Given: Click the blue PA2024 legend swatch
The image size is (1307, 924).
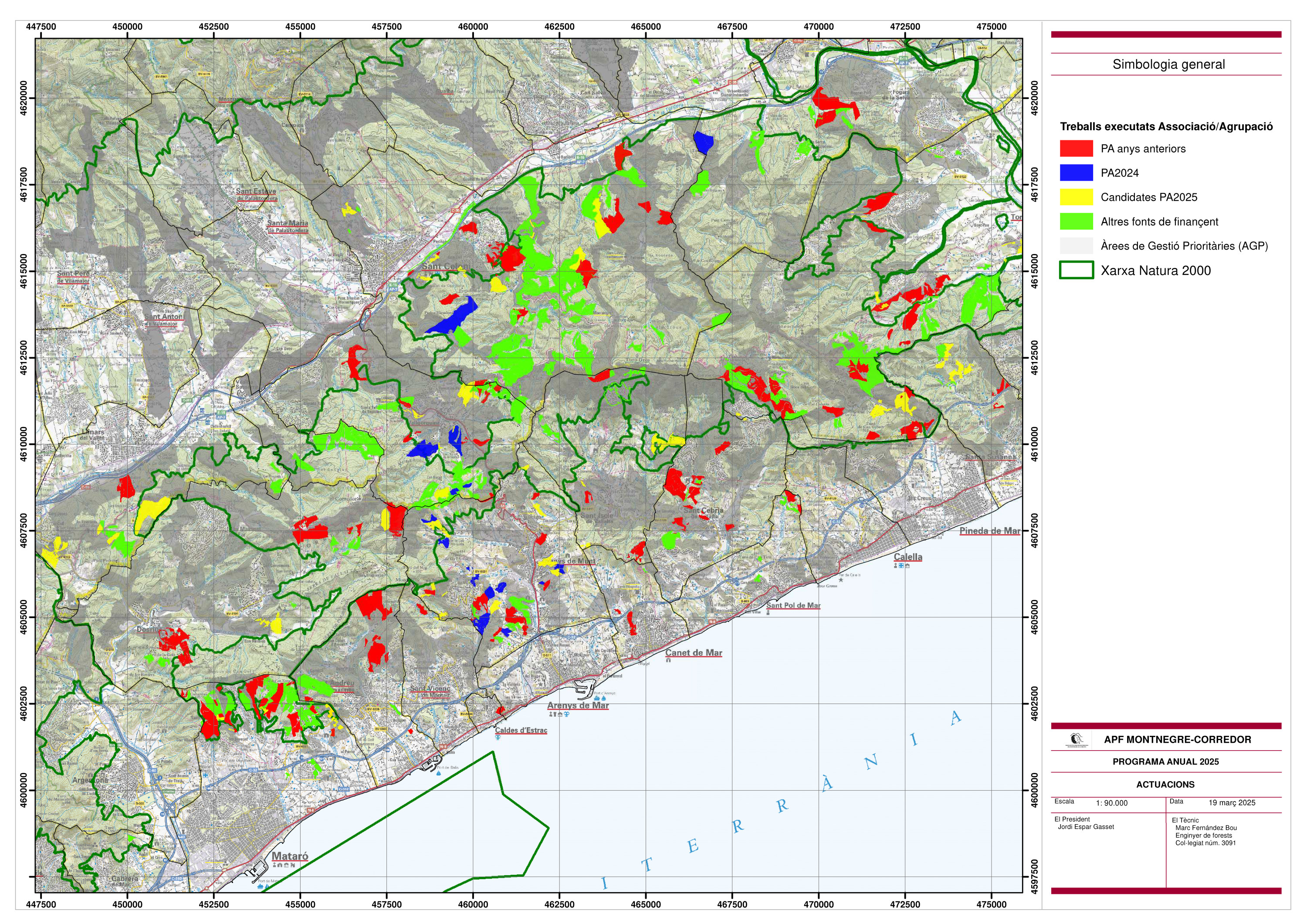Looking at the screenshot, I should 1076,173.
